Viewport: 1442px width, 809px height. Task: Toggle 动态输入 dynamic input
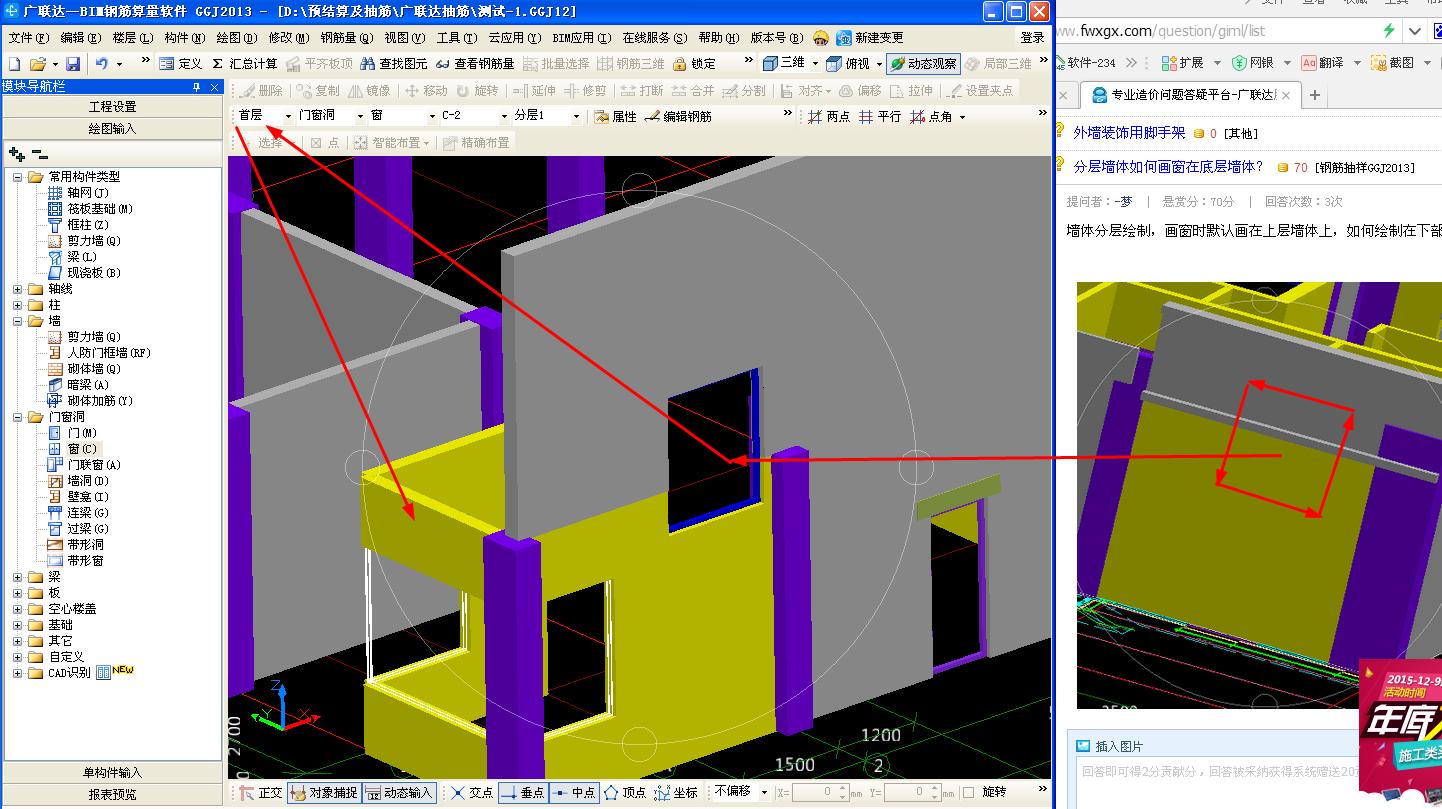(x=398, y=792)
